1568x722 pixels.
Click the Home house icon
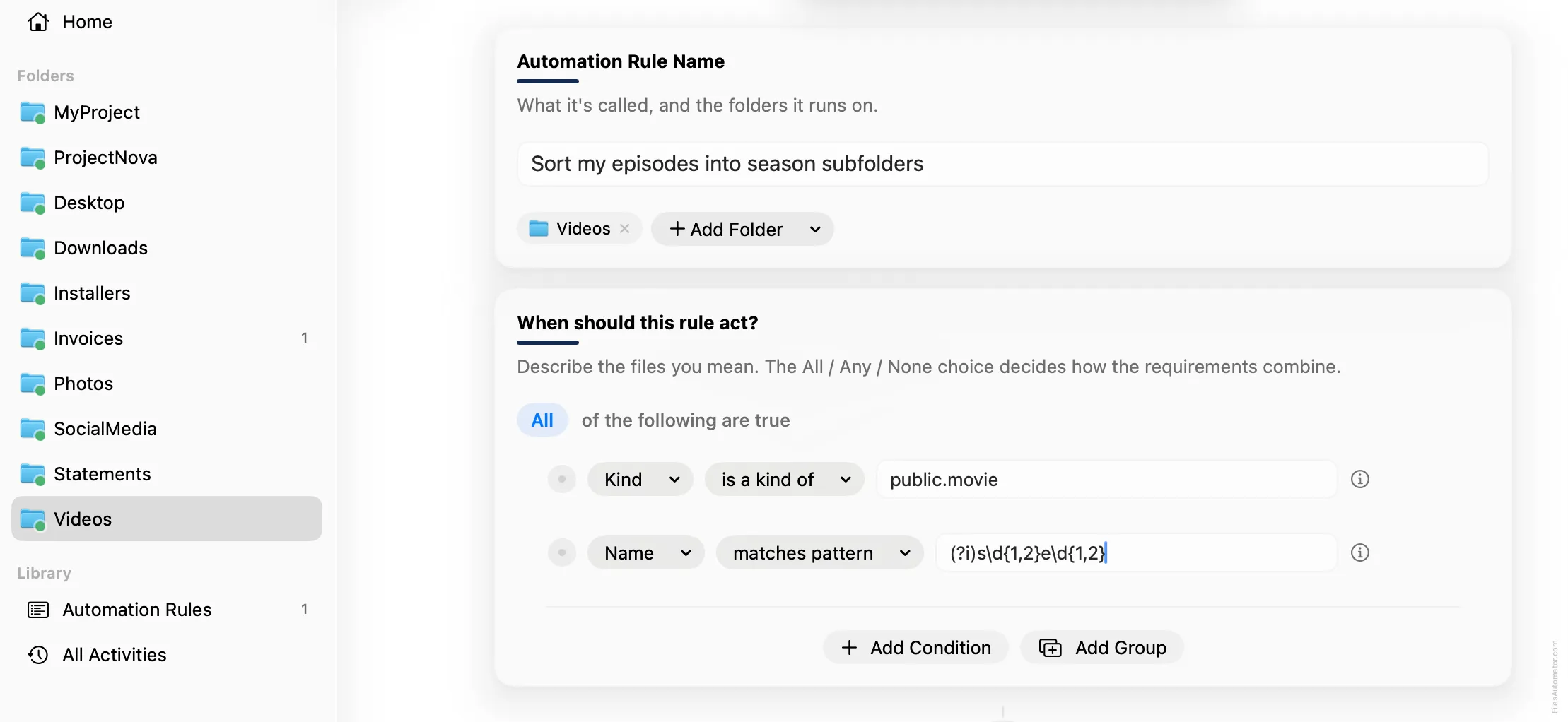pyautogui.click(x=38, y=22)
